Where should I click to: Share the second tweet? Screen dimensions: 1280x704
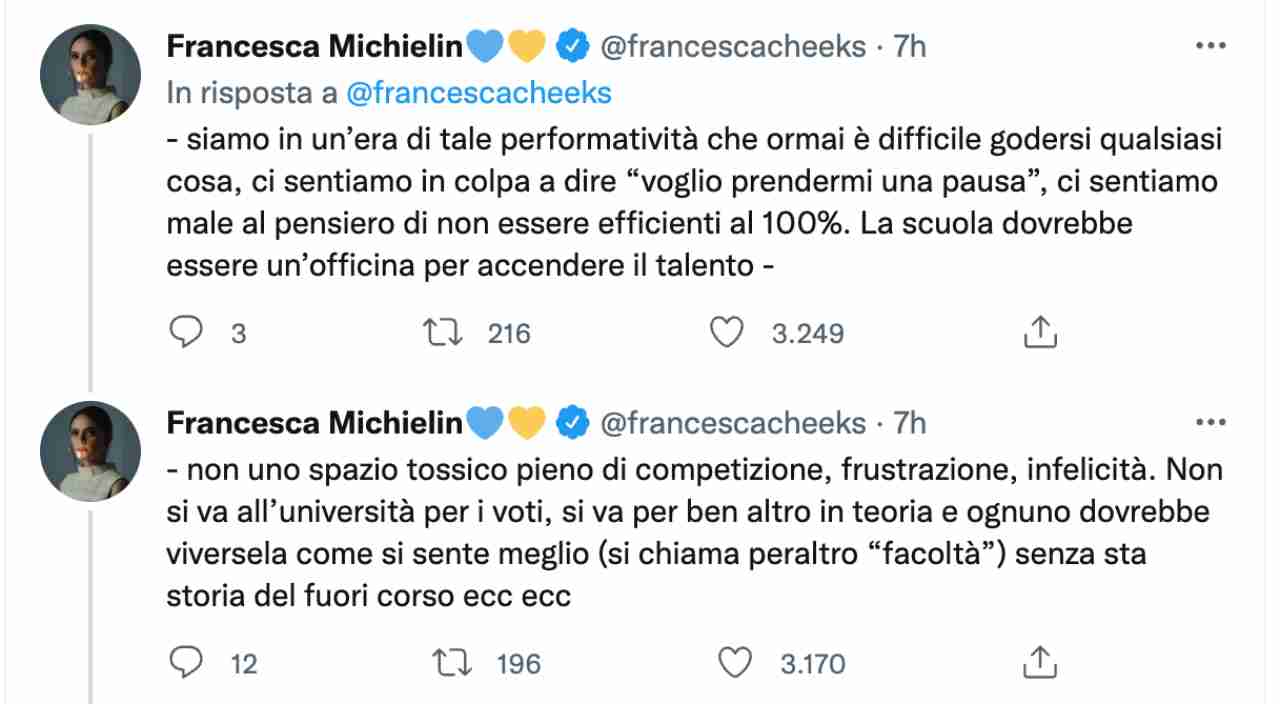[1038, 661]
